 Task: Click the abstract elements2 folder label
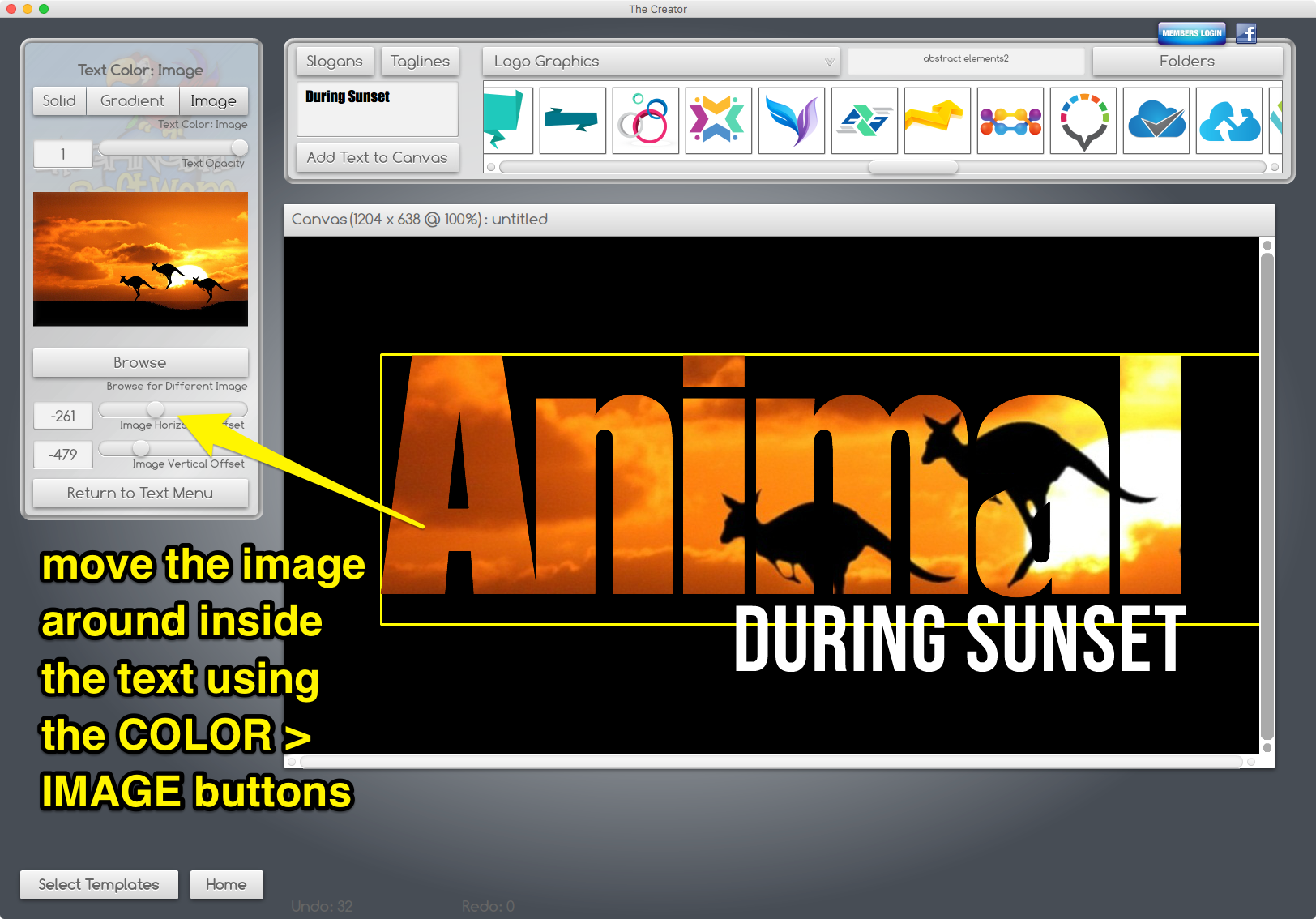(x=966, y=58)
